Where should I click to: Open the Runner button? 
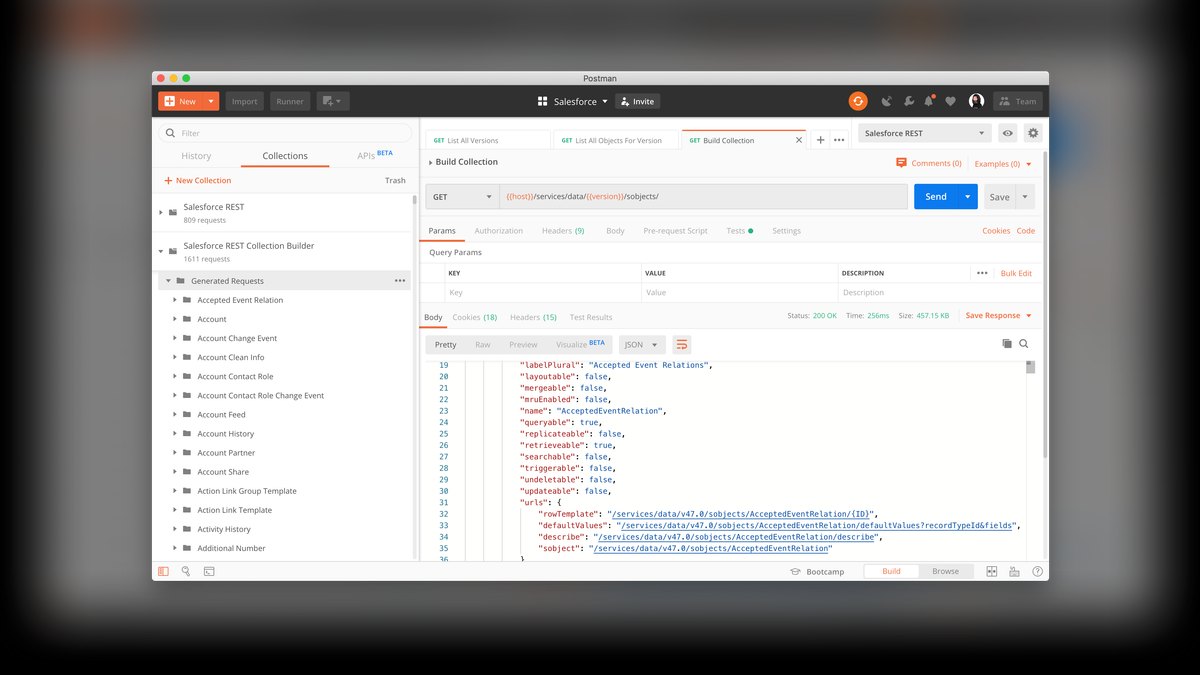[290, 101]
